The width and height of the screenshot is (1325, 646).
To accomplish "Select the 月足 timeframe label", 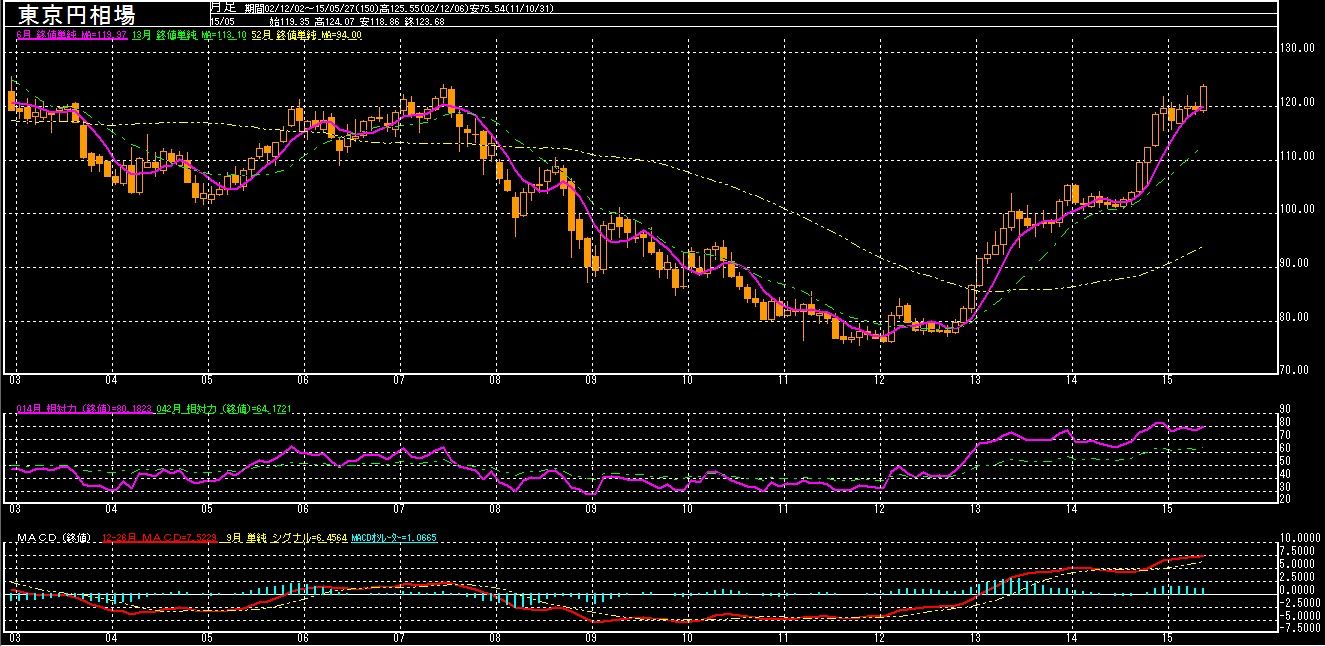I will tap(222, 7).
